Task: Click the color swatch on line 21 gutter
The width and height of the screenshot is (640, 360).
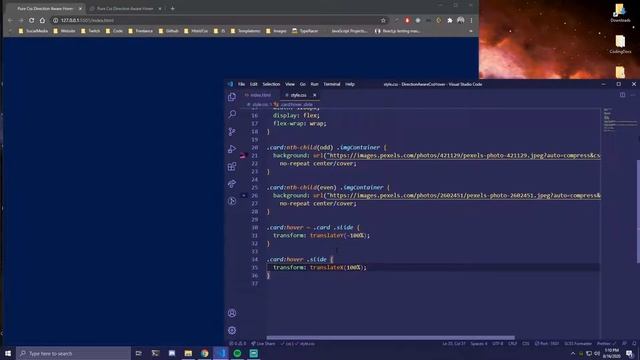Action: point(243,156)
